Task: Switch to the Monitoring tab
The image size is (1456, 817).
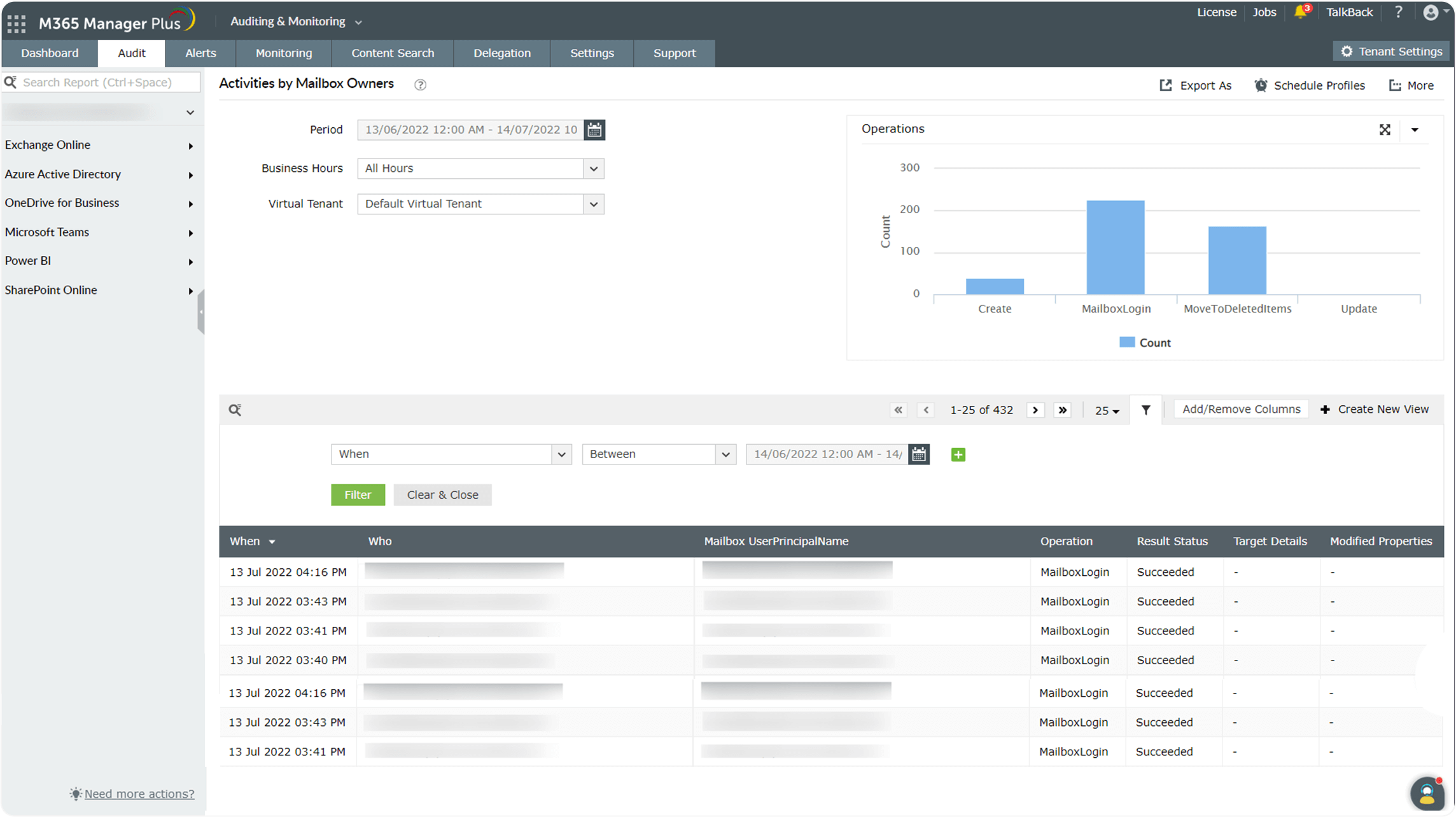Action: tap(283, 53)
